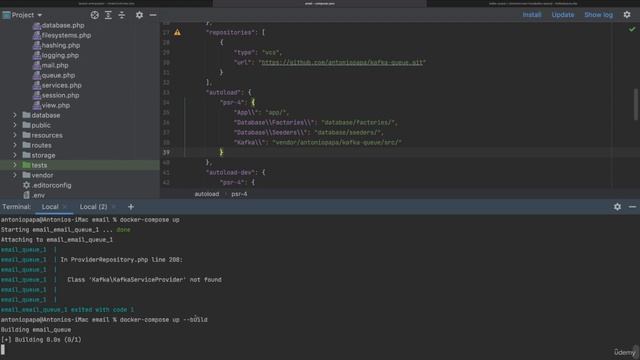Switch to the Local terminal tab
This screenshot has width=640, height=360.
point(50,207)
